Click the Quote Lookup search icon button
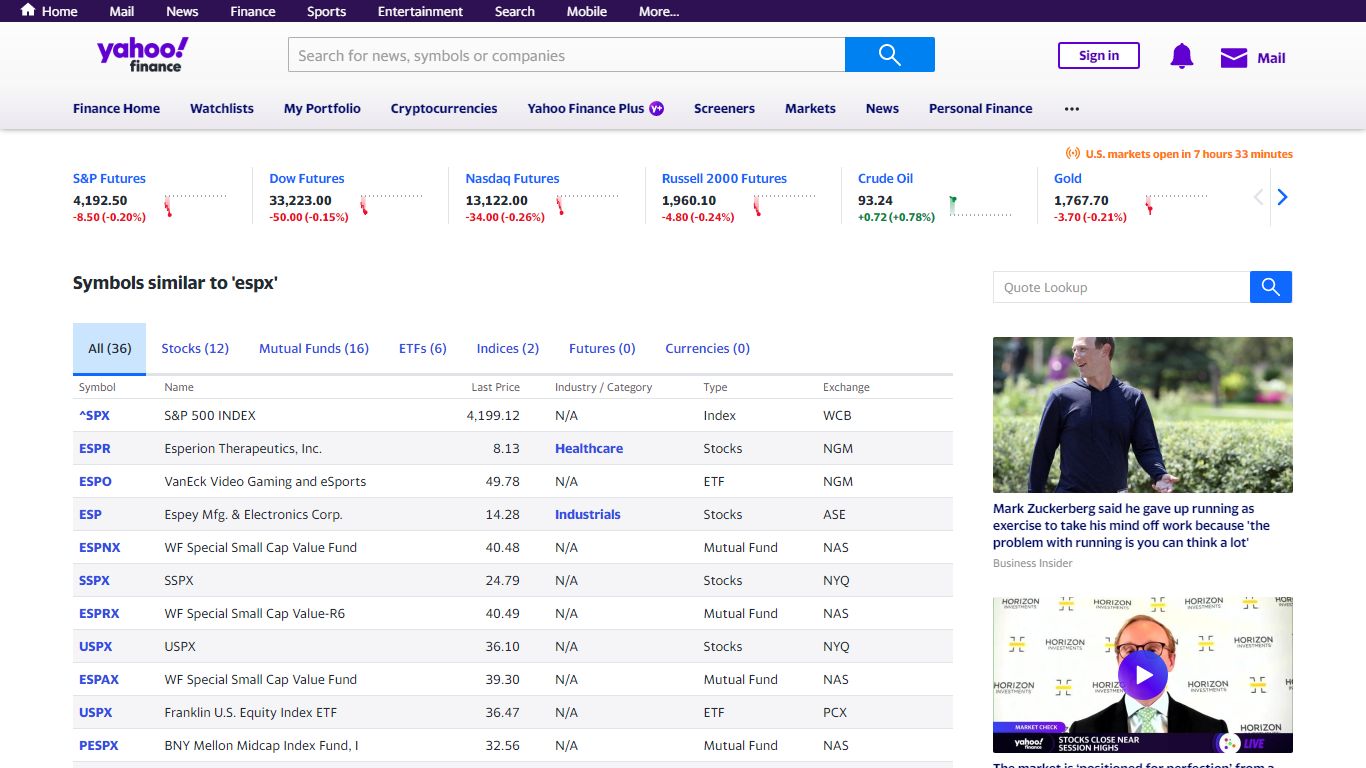 (1271, 287)
